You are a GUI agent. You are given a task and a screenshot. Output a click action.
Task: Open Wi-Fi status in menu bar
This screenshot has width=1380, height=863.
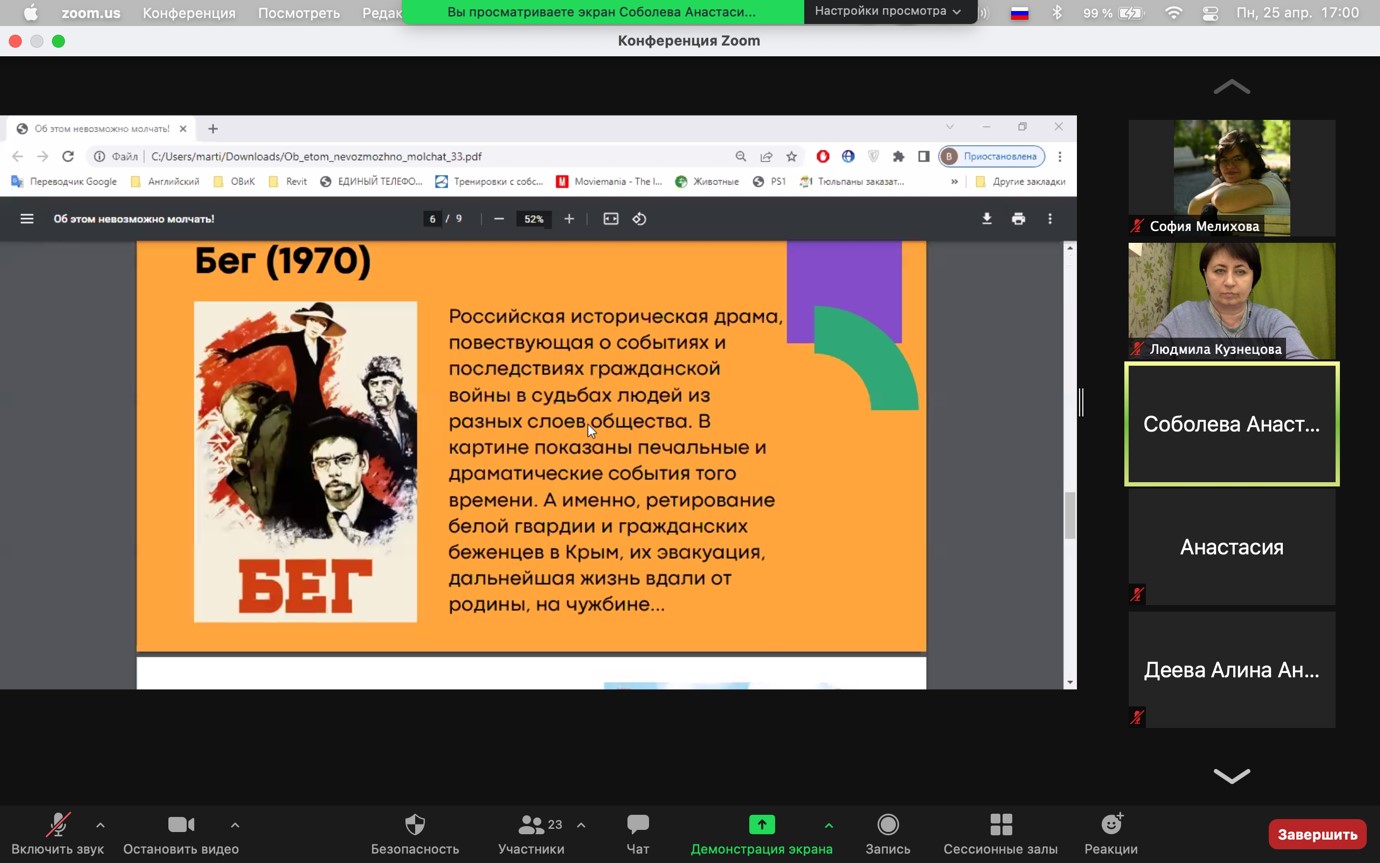(1174, 13)
